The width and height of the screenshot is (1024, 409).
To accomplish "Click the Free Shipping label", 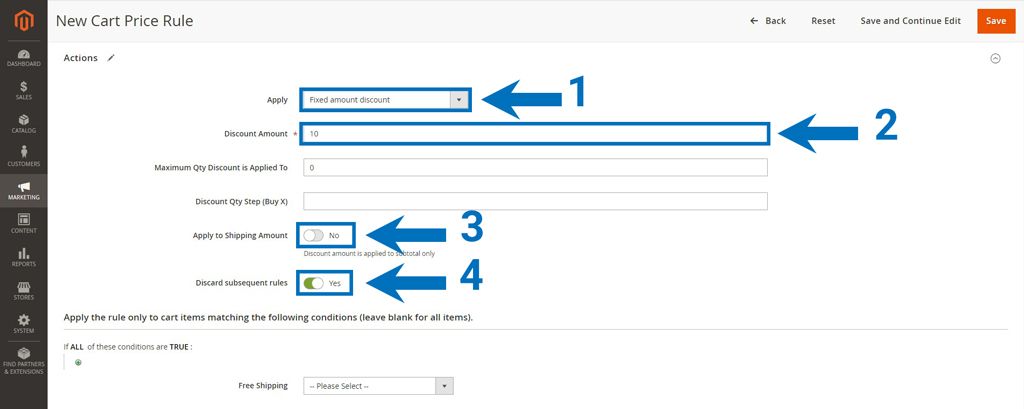I will tap(263, 385).
